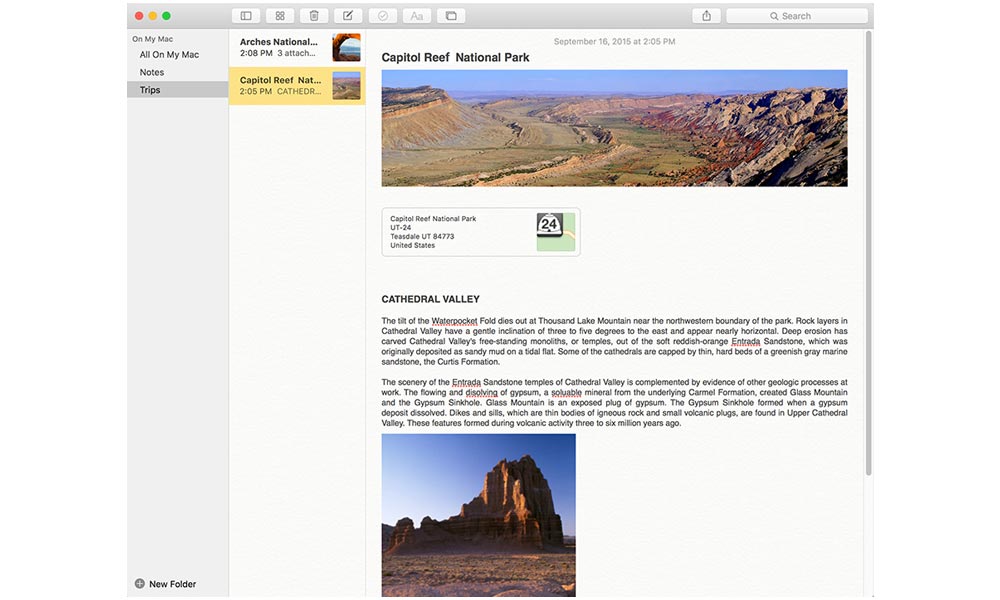Click the trash icon to delete note
Image resolution: width=1000 pixels, height=600 pixels.
tap(314, 16)
